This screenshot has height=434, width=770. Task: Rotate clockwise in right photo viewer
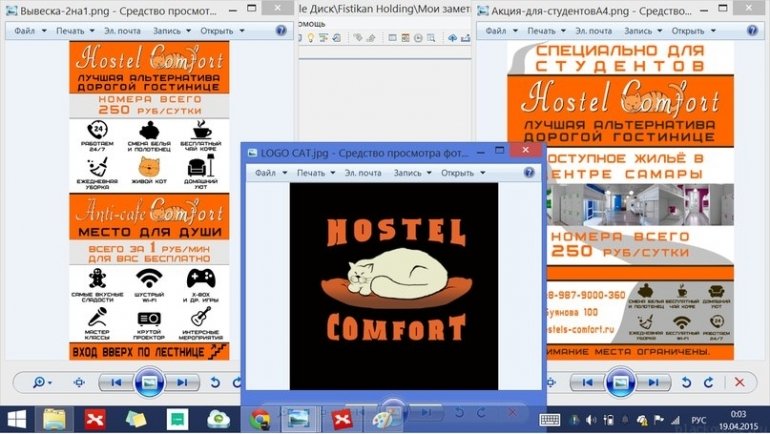708,382
